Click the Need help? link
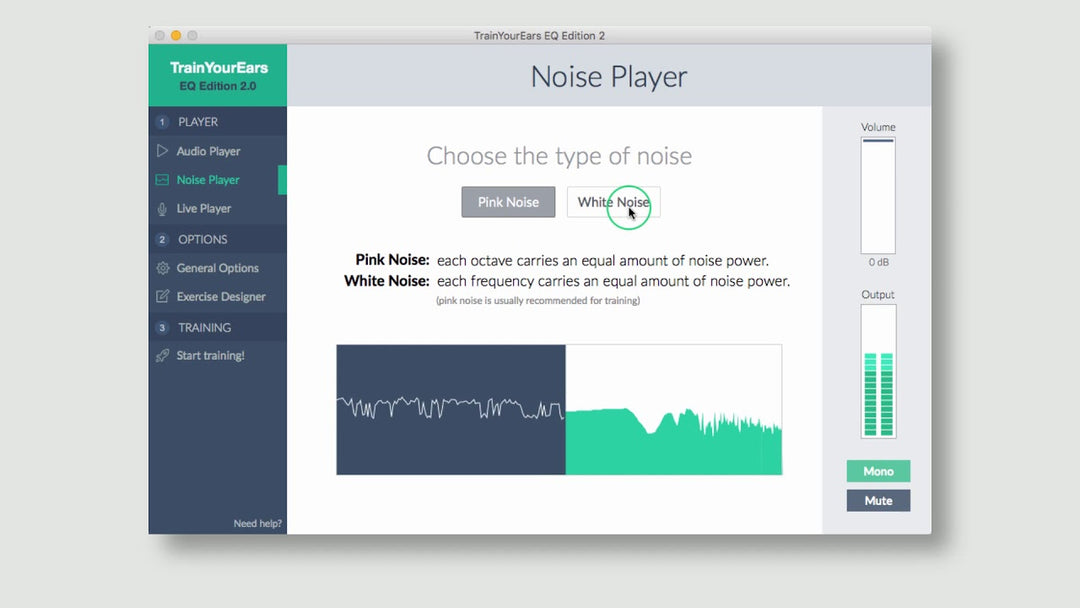The width and height of the screenshot is (1080, 608). 258,523
